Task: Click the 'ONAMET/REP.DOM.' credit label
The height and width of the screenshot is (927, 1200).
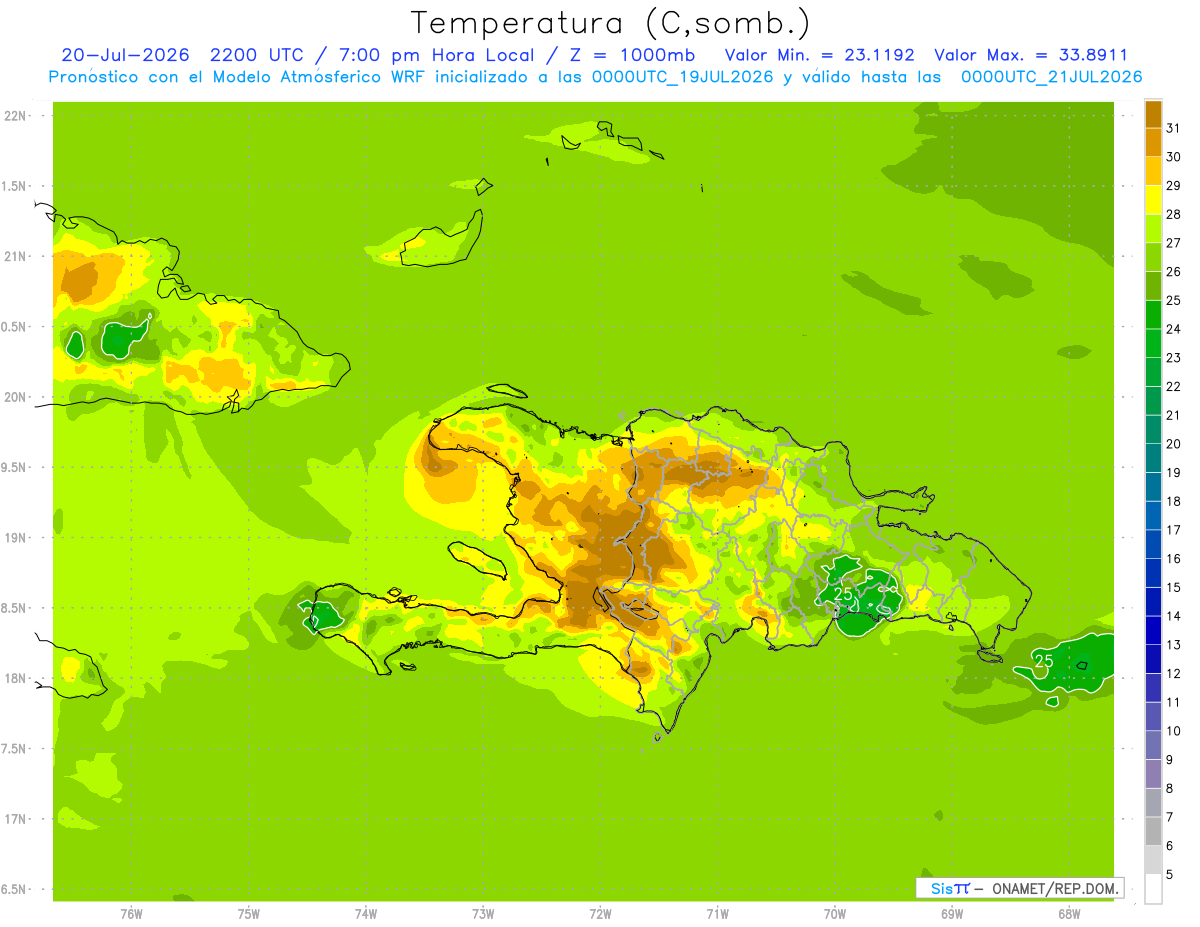Action: [x=1055, y=888]
